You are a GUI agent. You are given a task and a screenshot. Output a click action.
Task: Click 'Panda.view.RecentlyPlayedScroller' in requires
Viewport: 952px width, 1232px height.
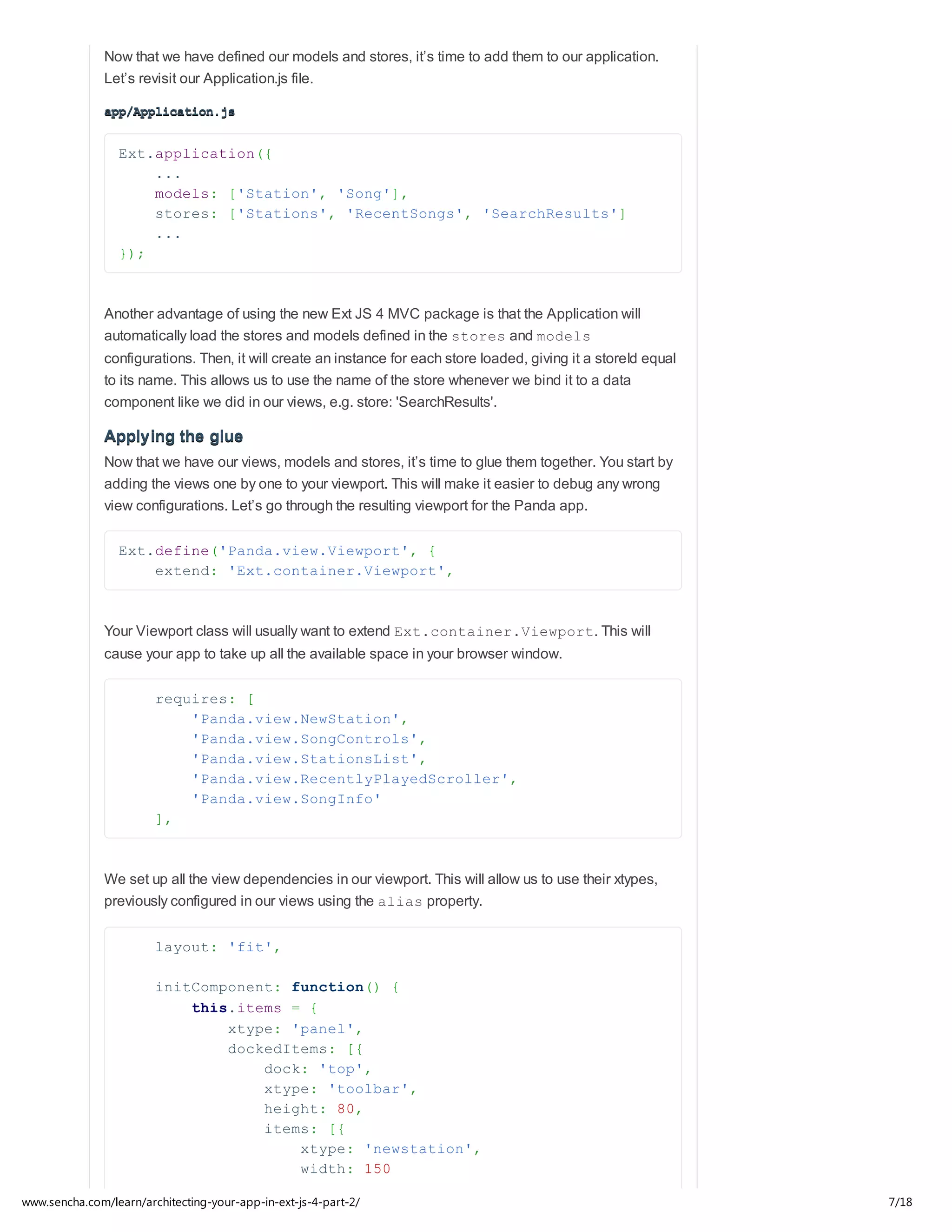coord(350,779)
